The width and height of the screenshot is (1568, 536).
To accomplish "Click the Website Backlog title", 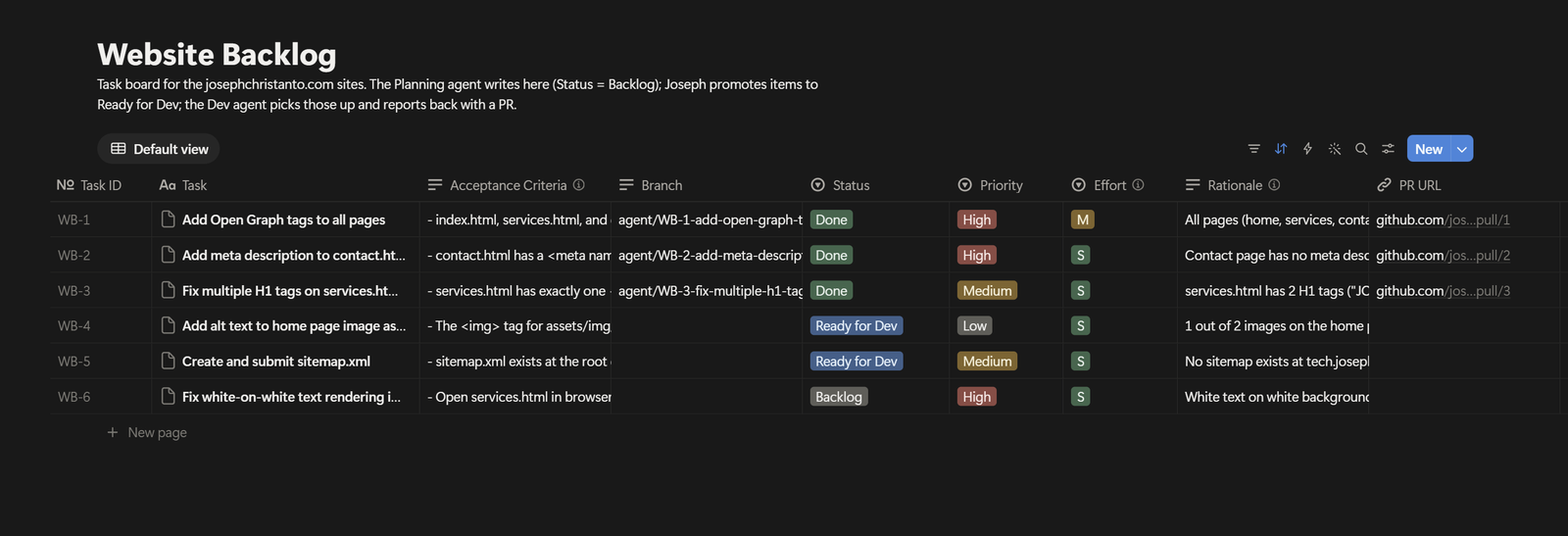I will [x=217, y=54].
